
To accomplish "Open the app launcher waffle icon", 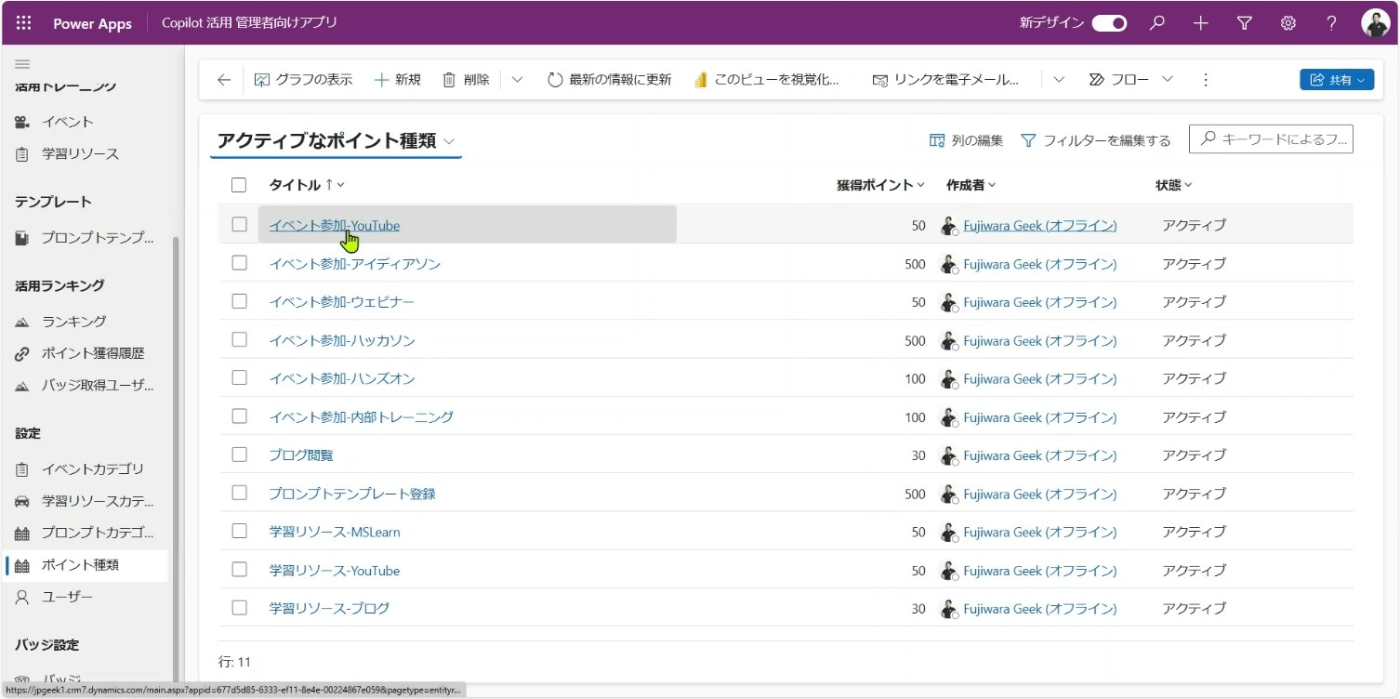I will coord(24,23).
